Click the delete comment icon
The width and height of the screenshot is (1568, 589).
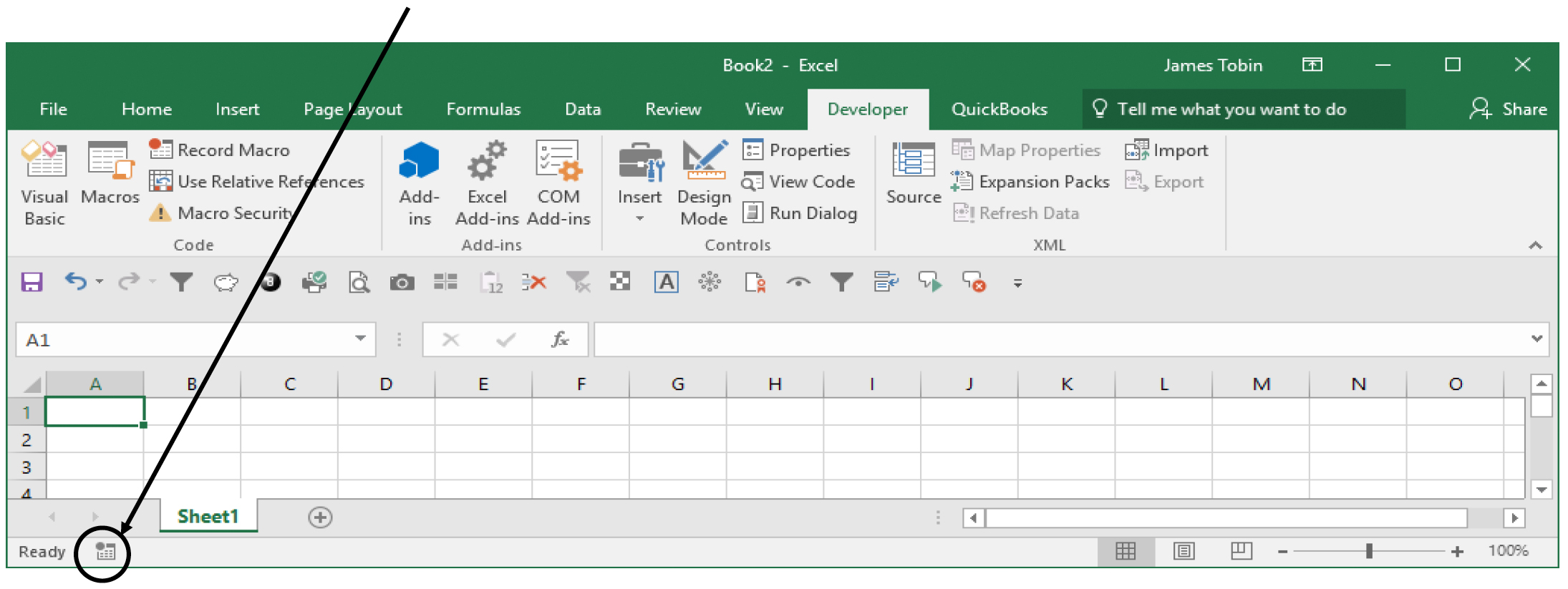pyautogui.click(x=974, y=282)
